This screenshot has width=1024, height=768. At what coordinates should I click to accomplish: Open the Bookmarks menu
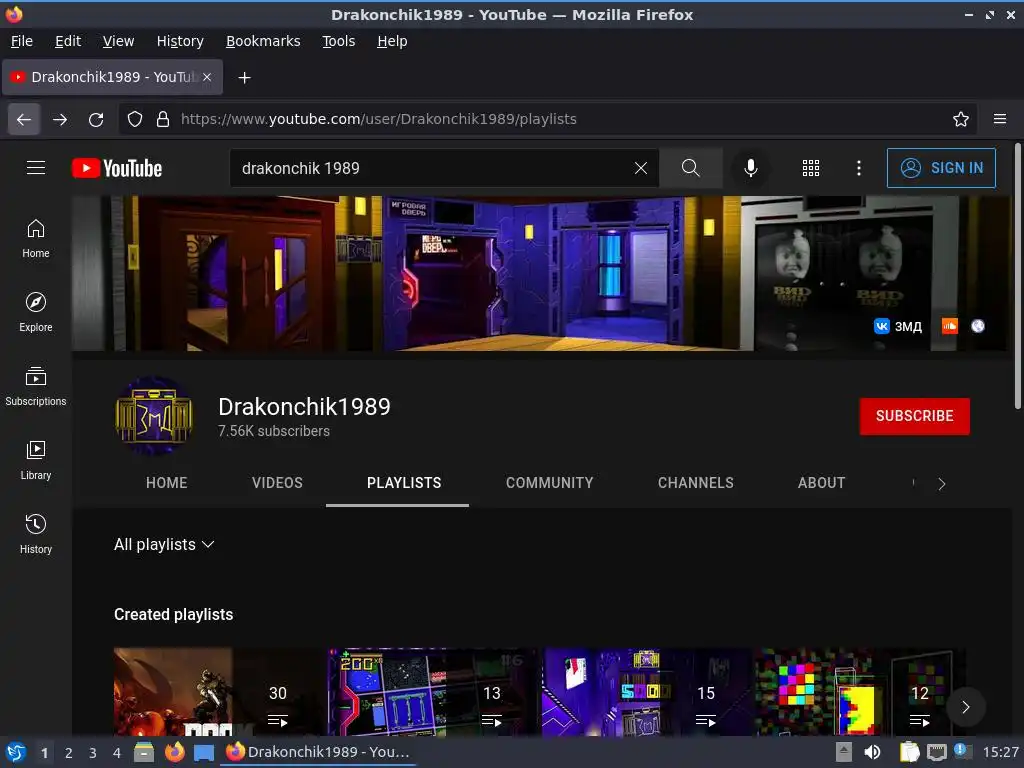point(263,41)
